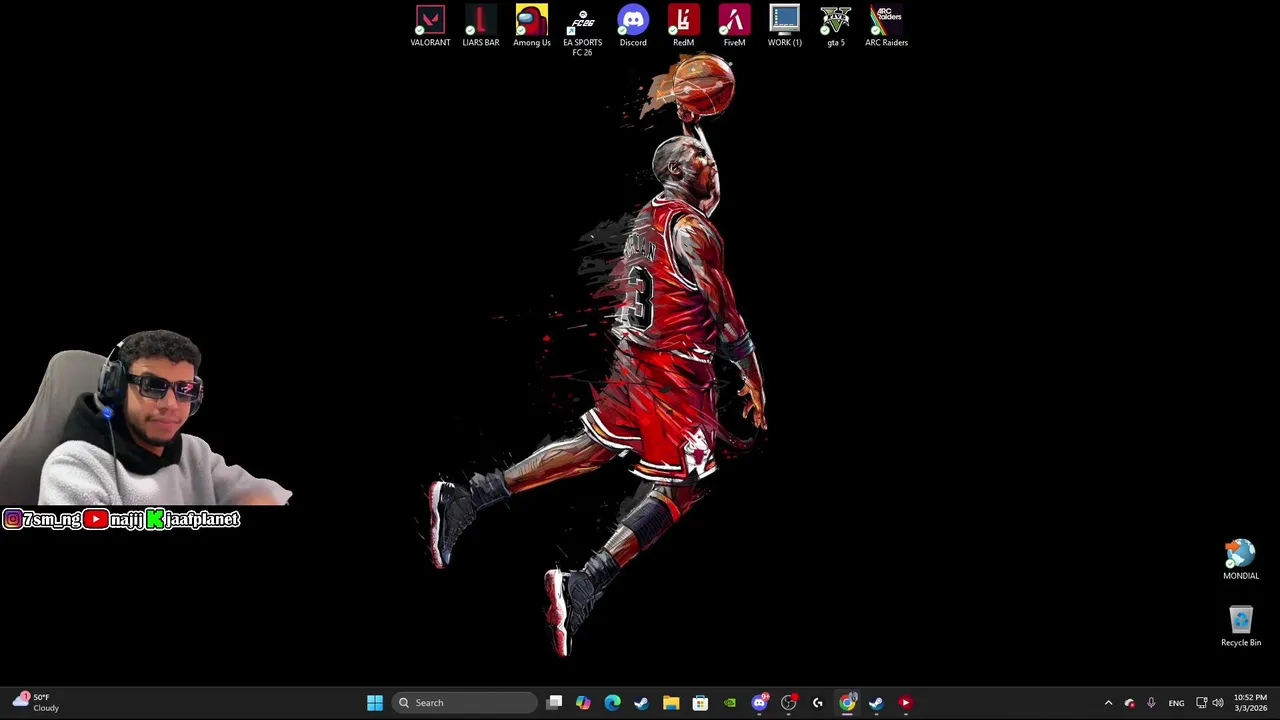Screen dimensions: 1280x720
Task: Open the volume speaker tray icon
Action: click(1218, 703)
